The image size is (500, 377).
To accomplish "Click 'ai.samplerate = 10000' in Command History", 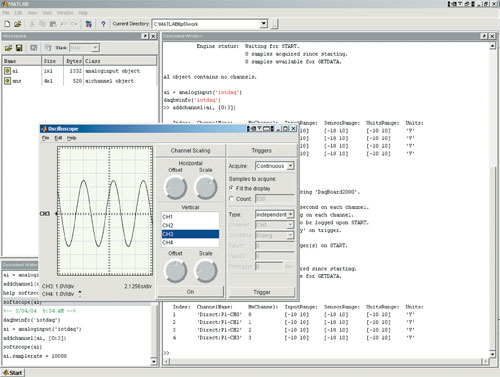I will (35, 356).
